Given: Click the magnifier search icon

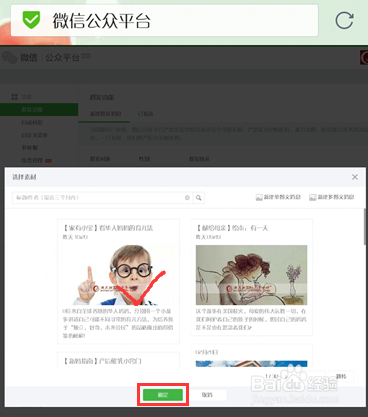Looking at the screenshot, I should (x=199, y=198).
